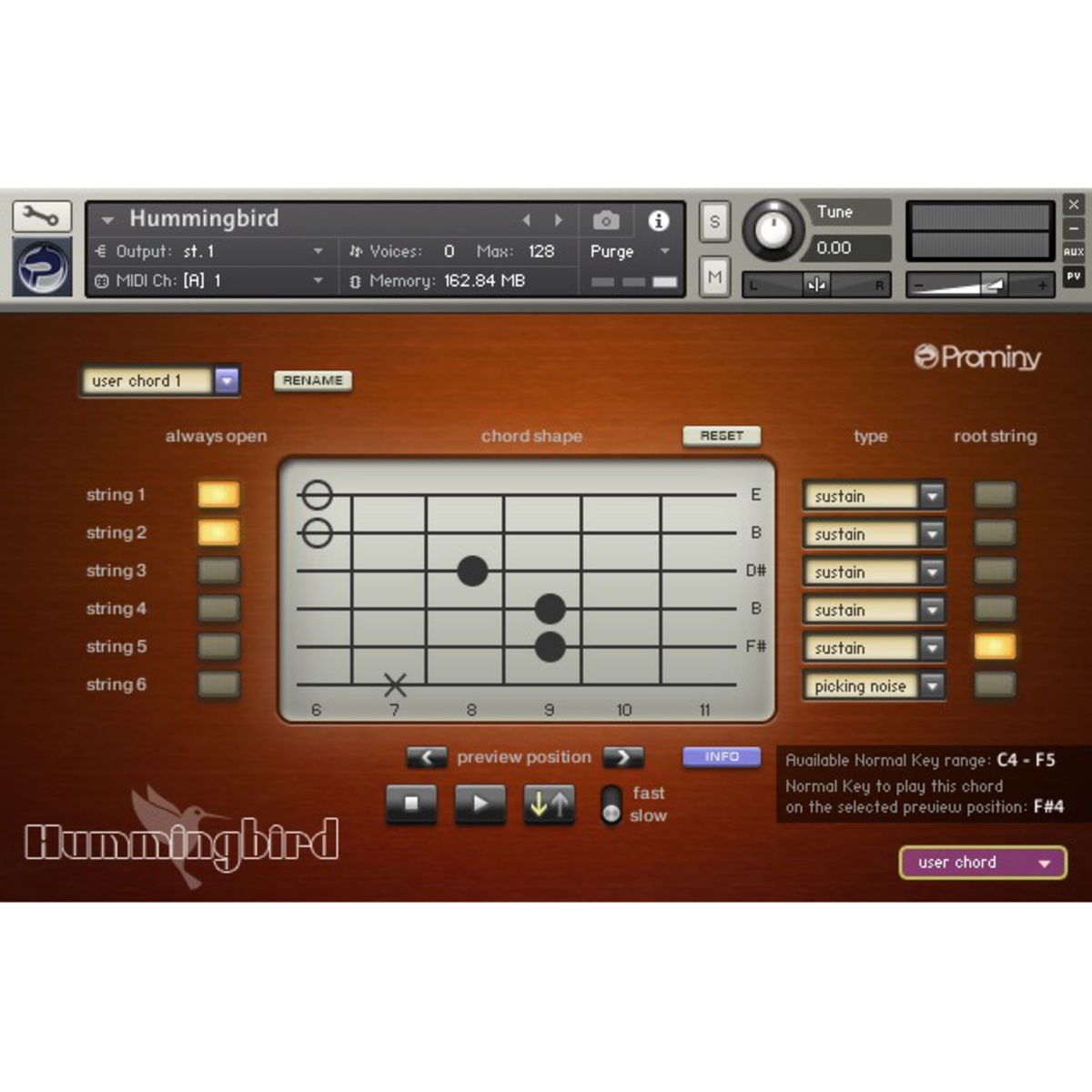Adjust the pan slider between L and R
Image resolution: width=1092 pixels, height=1092 pixels.
816,285
